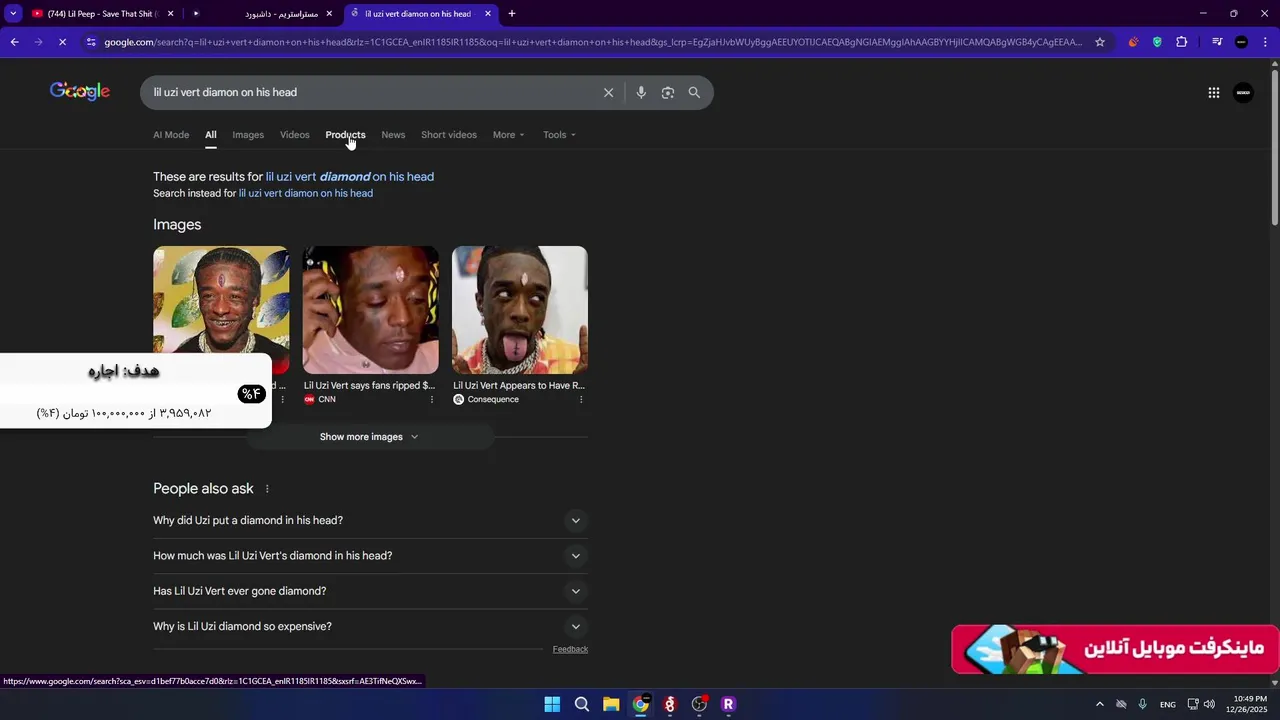View site information icon in address bar
This screenshot has width=1280, height=720.
point(91,42)
